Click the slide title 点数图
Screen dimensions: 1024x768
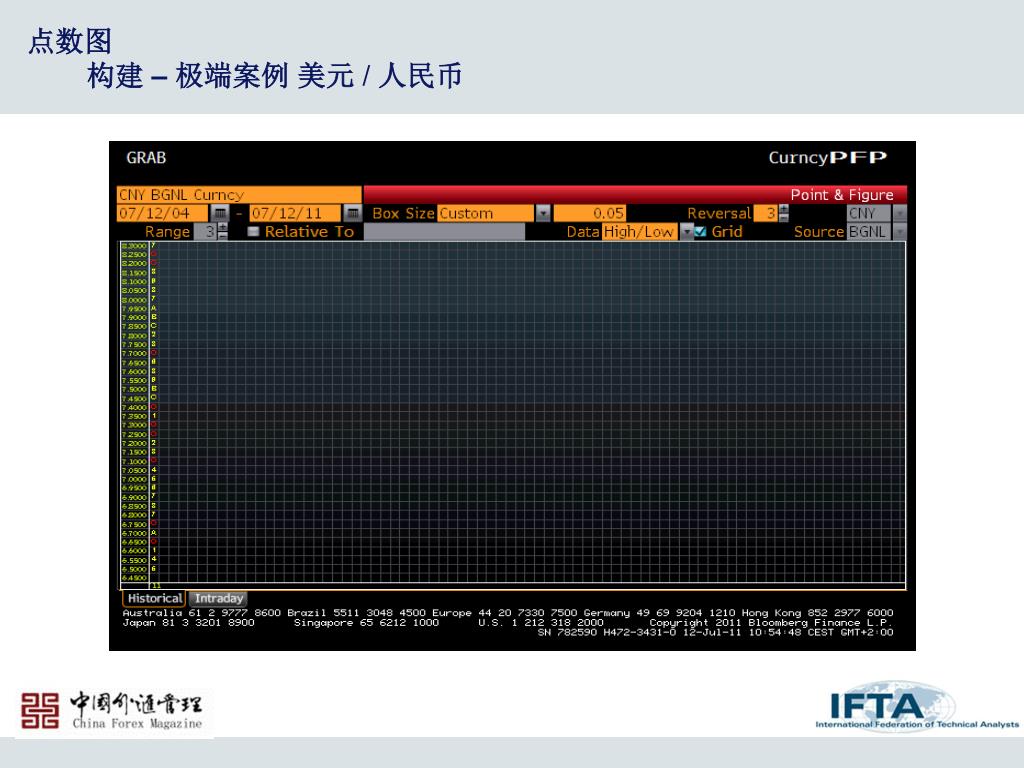pyautogui.click(x=70, y=41)
